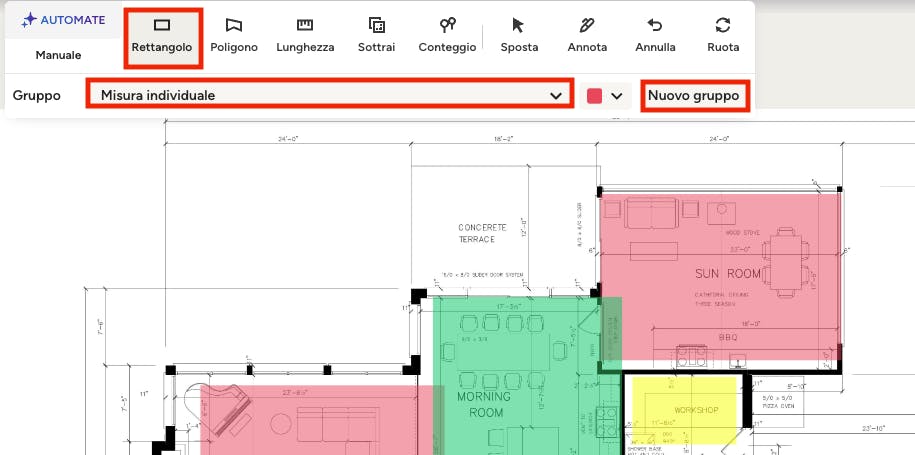
Task: Pick the Conteggio count tool
Action: coord(447,36)
